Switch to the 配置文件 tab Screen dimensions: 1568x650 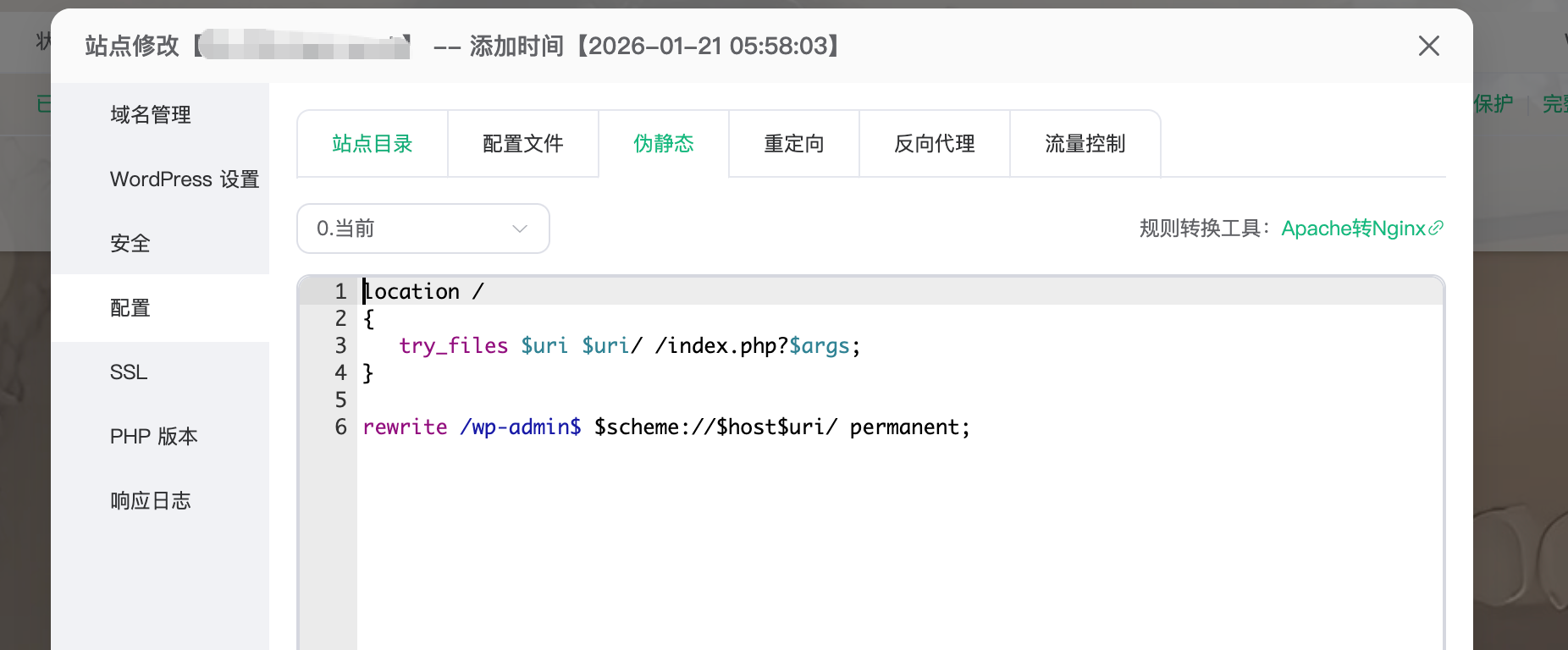(523, 144)
